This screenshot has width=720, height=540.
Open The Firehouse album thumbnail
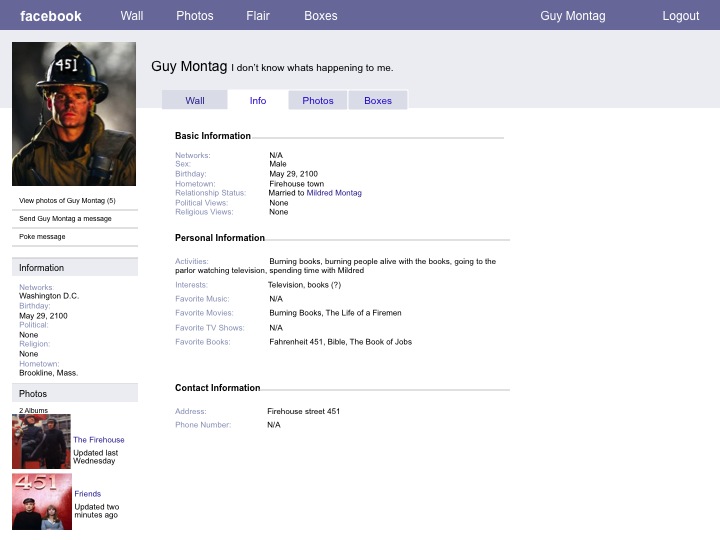coord(41,442)
